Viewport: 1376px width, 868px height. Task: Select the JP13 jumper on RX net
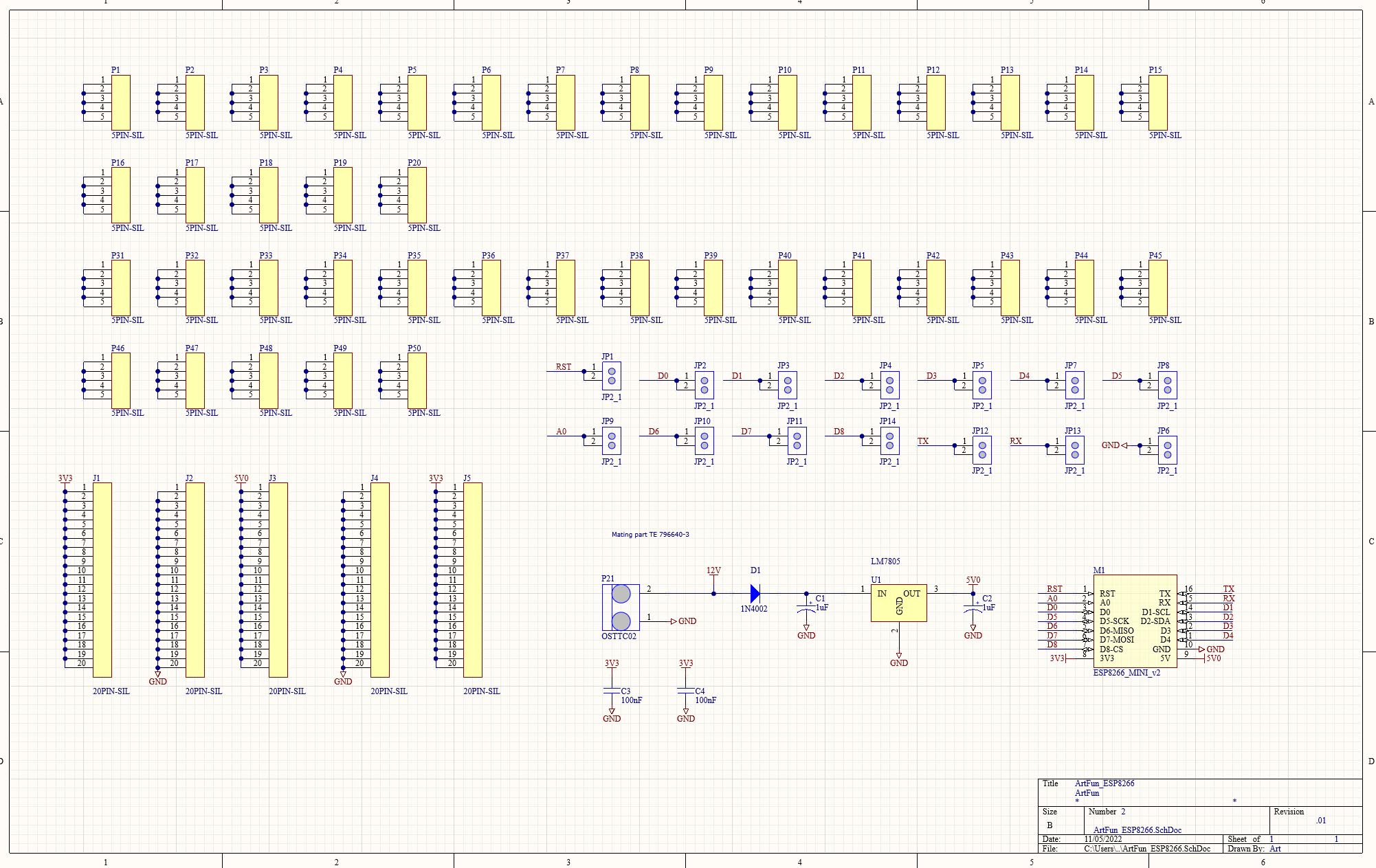pos(1075,450)
